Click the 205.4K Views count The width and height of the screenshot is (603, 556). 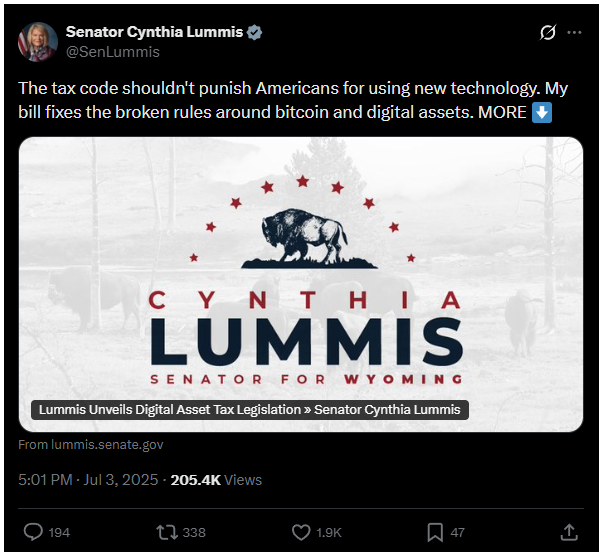(x=216, y=480)
